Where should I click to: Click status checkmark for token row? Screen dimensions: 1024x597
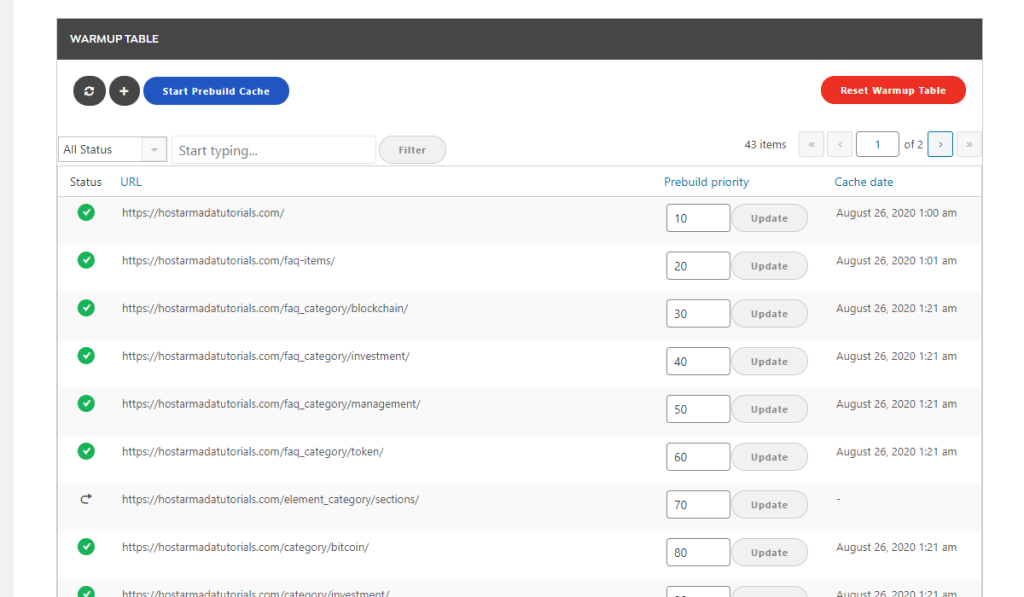click(86, 451)
